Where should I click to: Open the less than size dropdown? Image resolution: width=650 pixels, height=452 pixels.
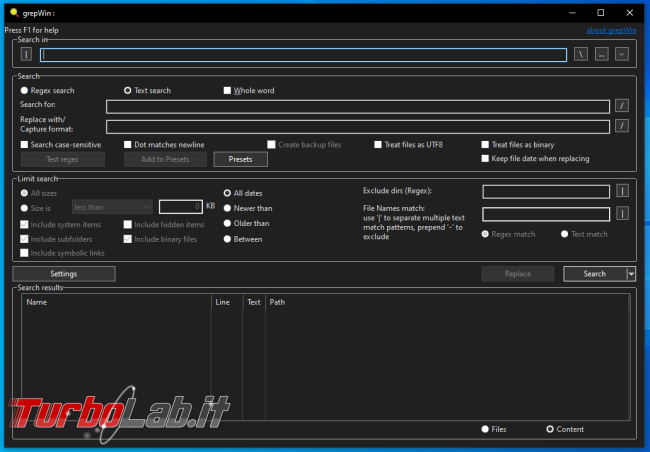(112, 207)
